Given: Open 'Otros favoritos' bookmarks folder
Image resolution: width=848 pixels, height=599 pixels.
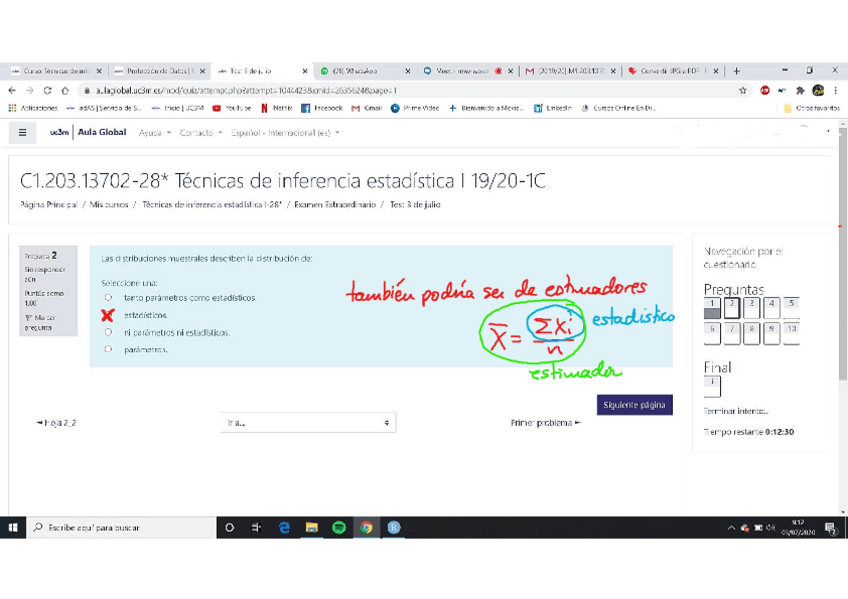Looking at the screenshot, I should pyautogui.click(x=812, y=108).
